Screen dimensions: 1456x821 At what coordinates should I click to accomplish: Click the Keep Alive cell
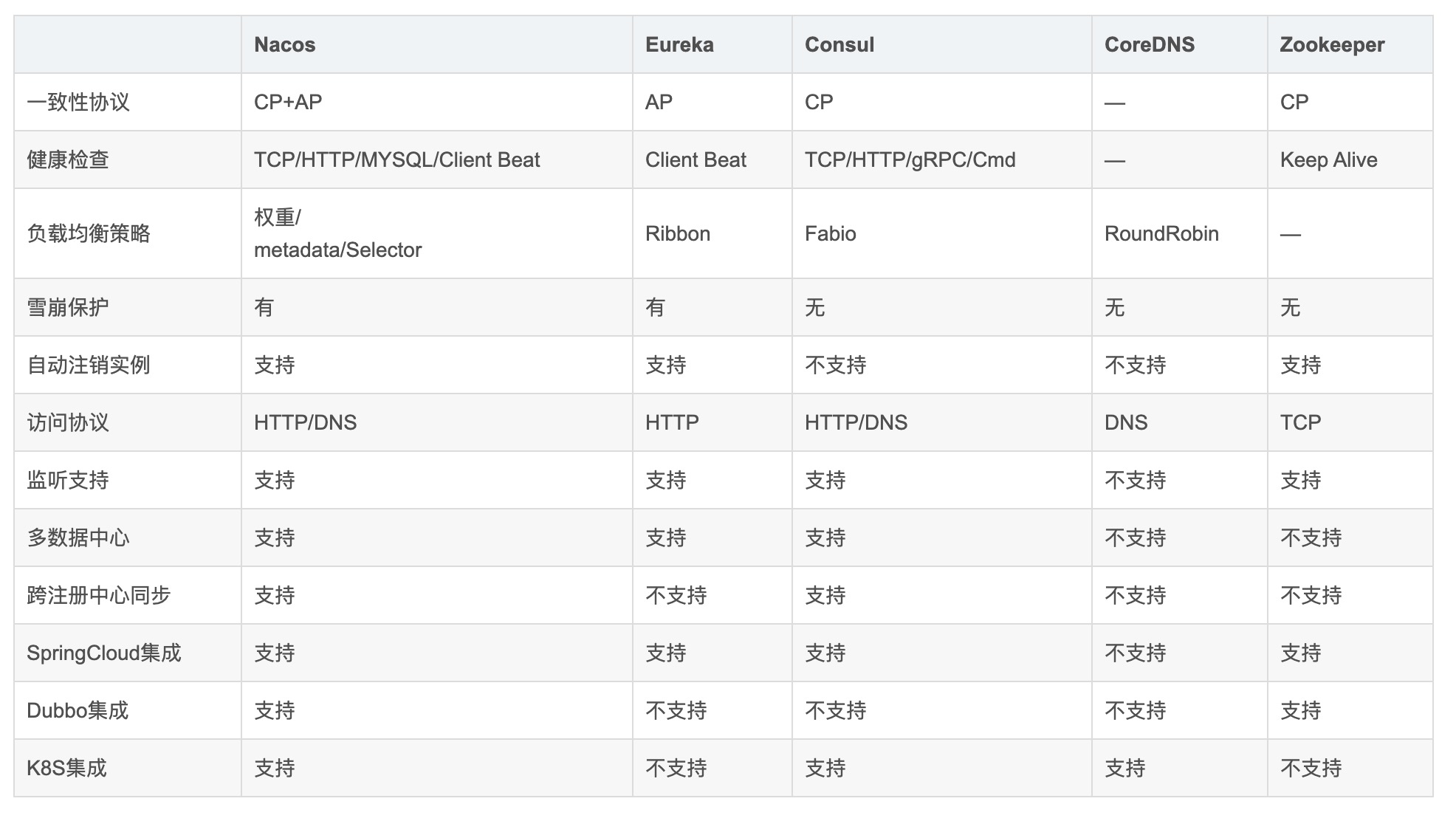click(1328, 160)
